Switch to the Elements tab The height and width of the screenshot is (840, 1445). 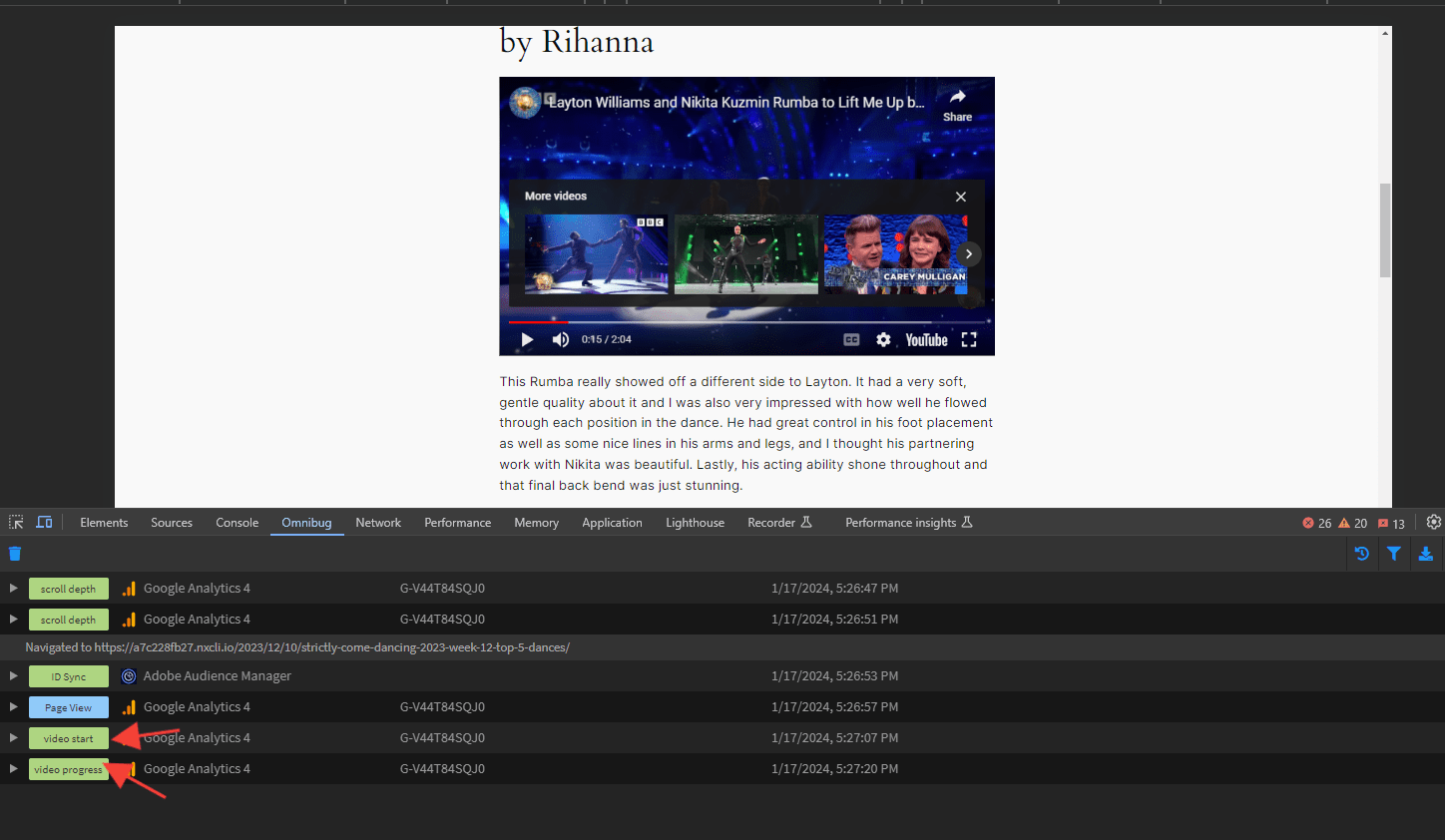click(104, 523)
